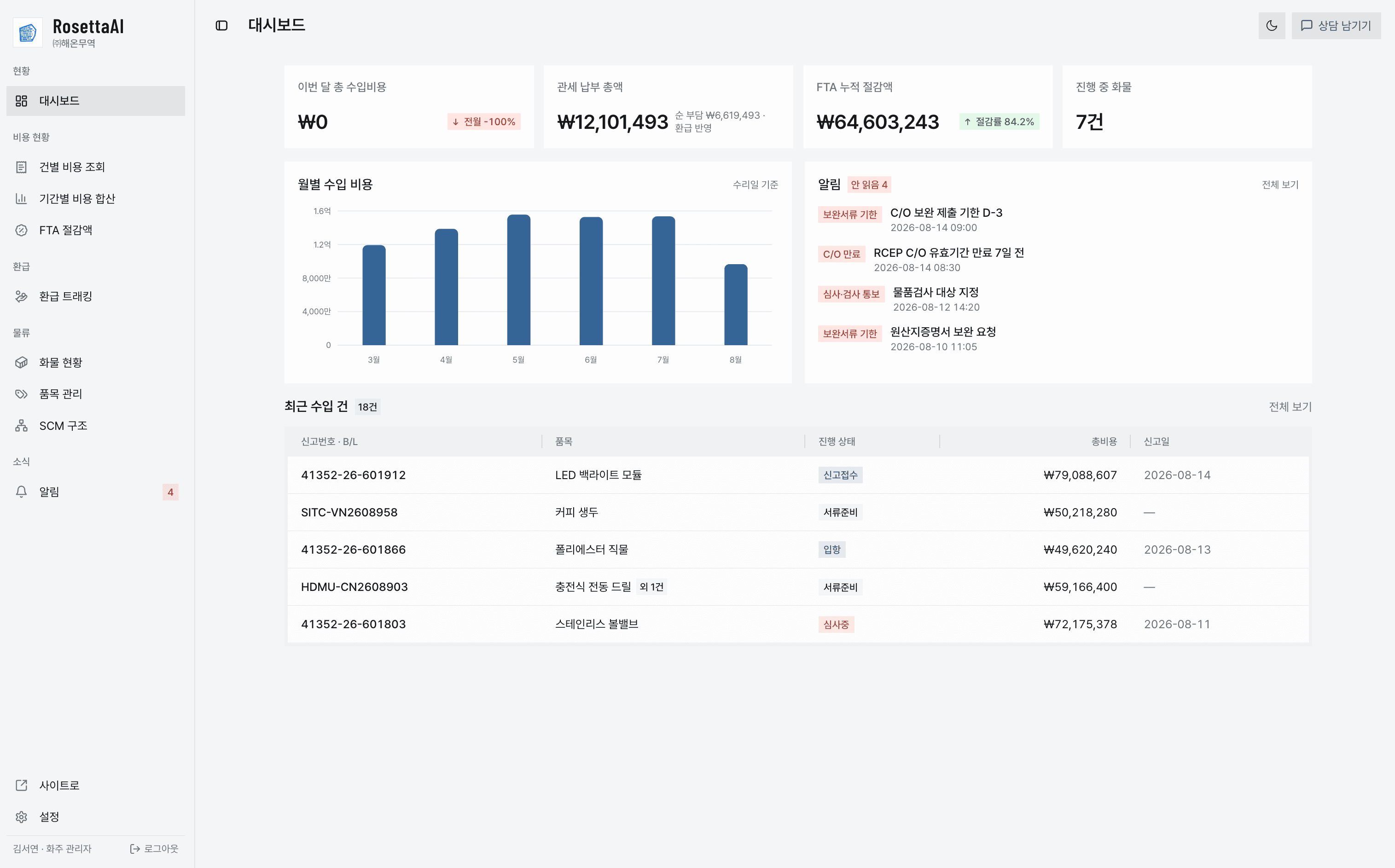This screenshot has height=868, width=1395.
Task: Open 화물 현황 package icon
Action: [x=21, y=362]
